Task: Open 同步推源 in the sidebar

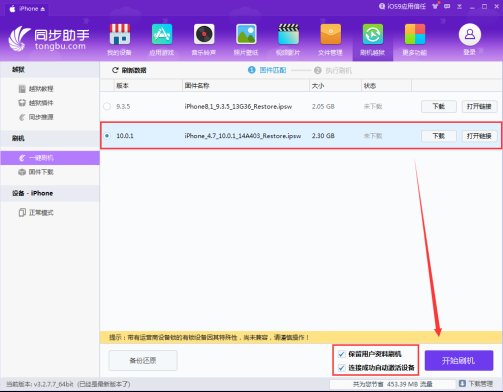Action: tap(36, 117)
